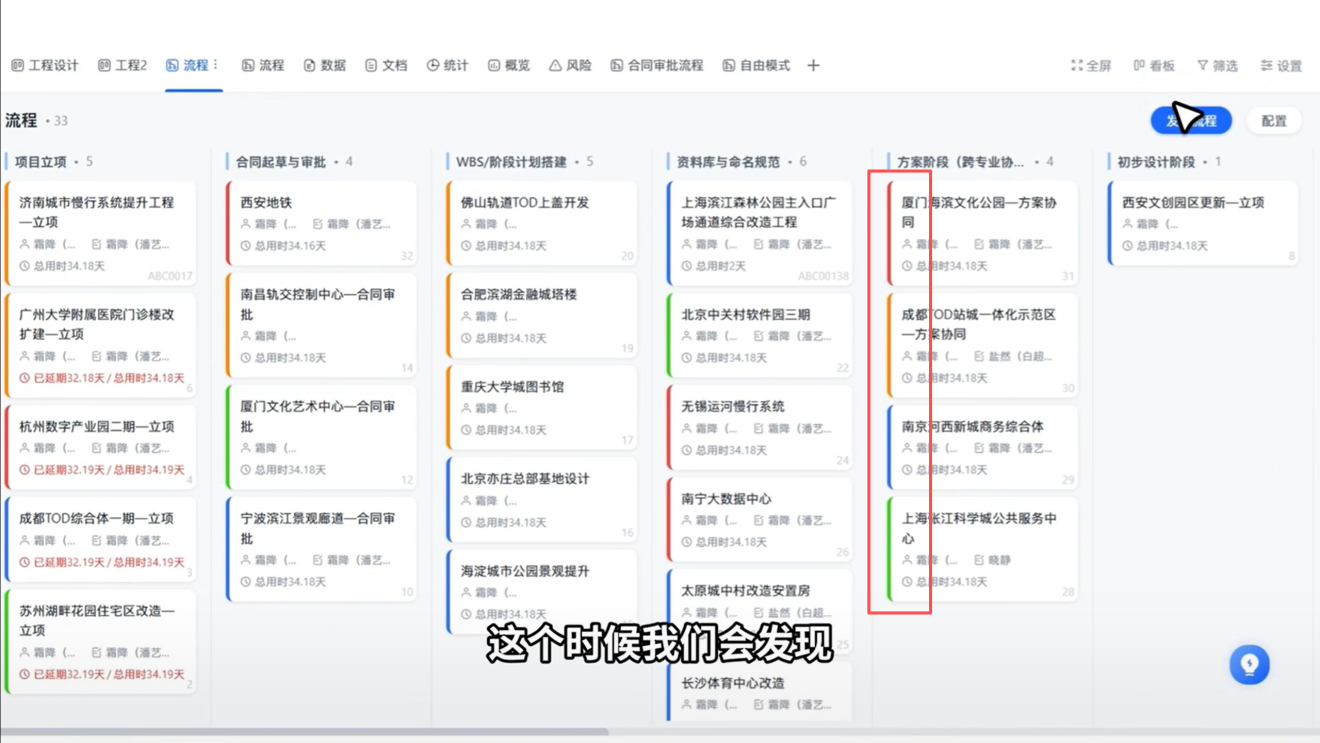Open the 风险 tab
The width and height of the screenshot is (1320, 743).
coord(569,65)
